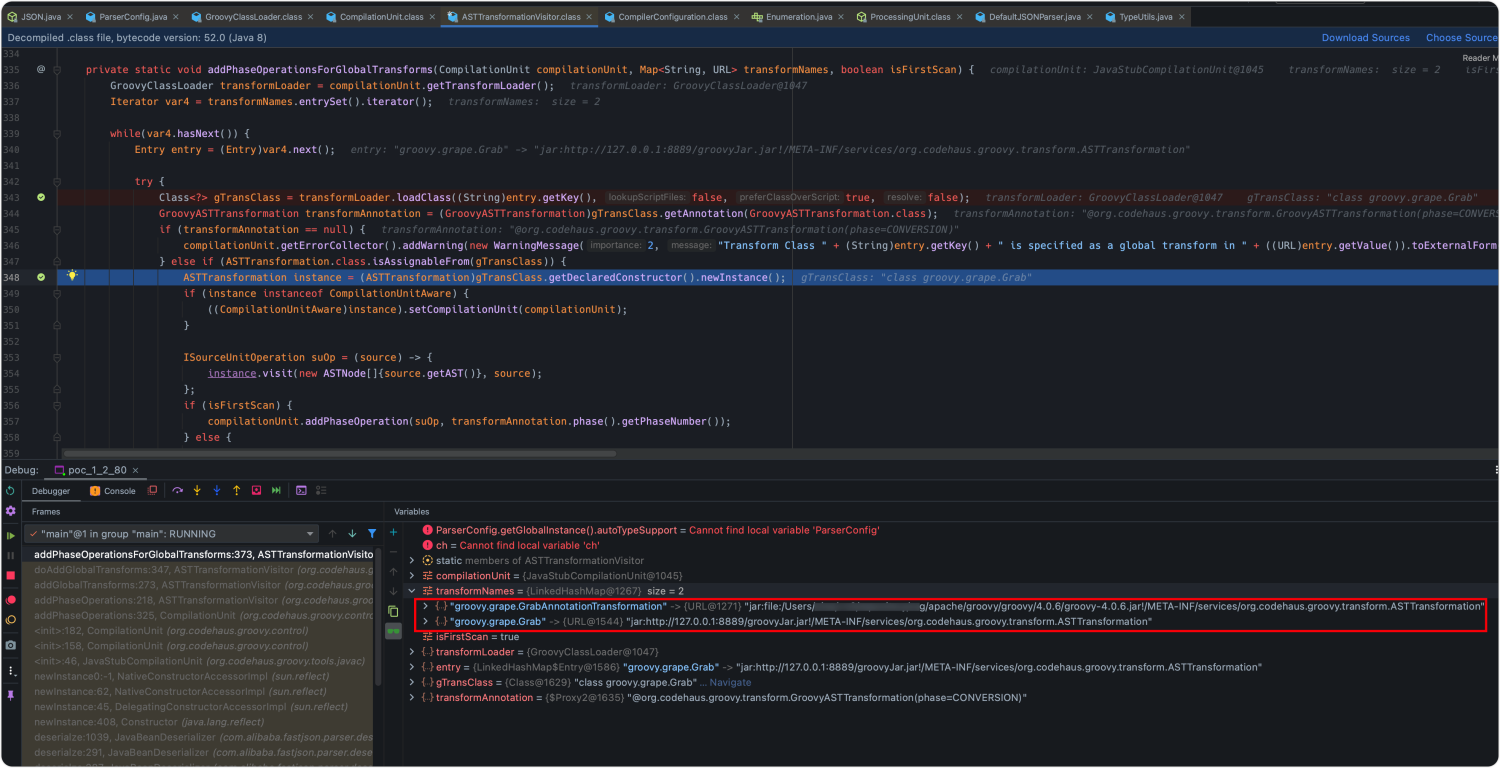1500x768 pixels.
Task: Click Choose Sources link
Action: (1461, 38)
